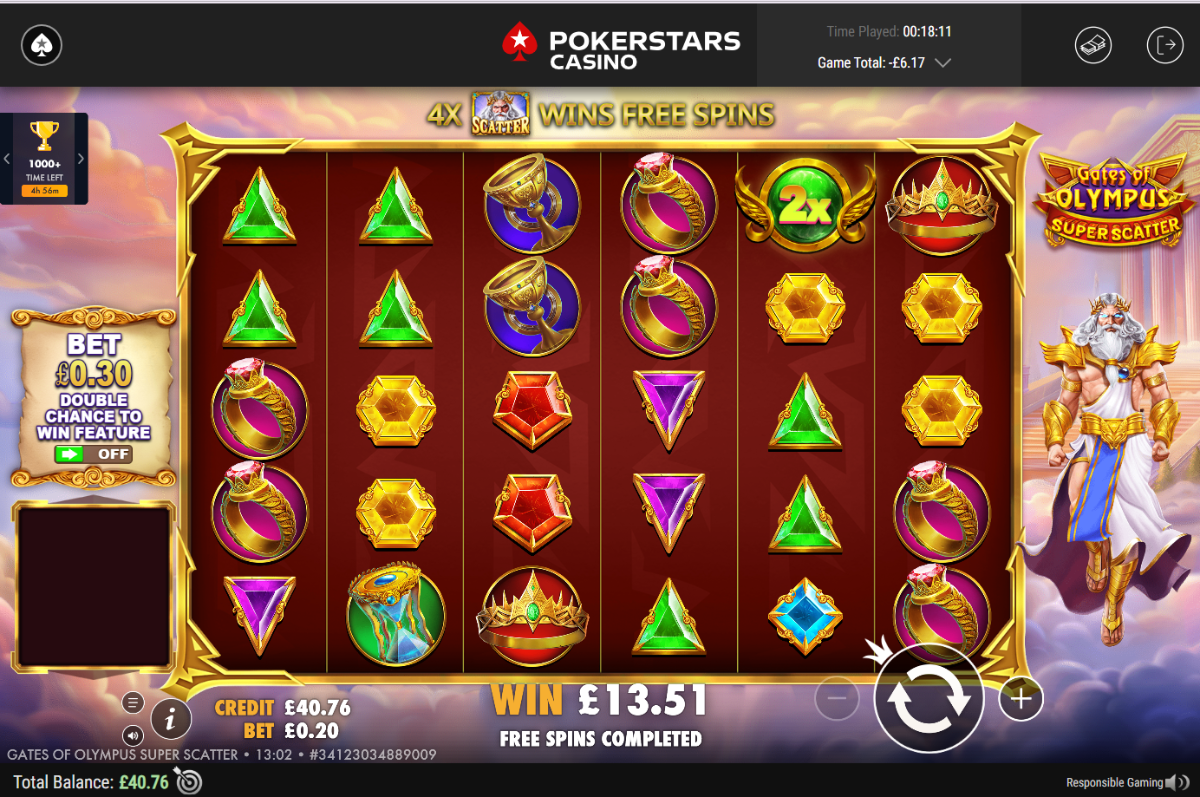Open the hamburger settings menu icon
This screenshot has width=1200, height=797.
coord(133,703)
